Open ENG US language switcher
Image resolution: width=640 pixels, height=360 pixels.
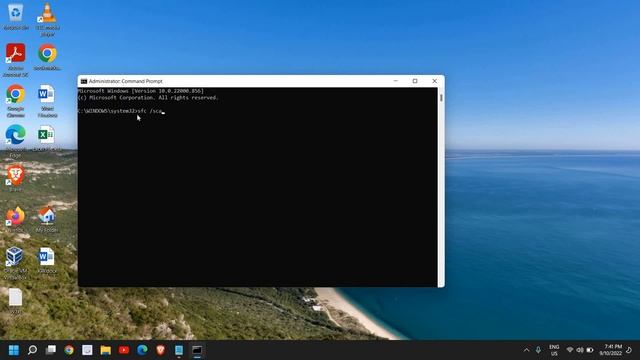click(x=554, y=350)
